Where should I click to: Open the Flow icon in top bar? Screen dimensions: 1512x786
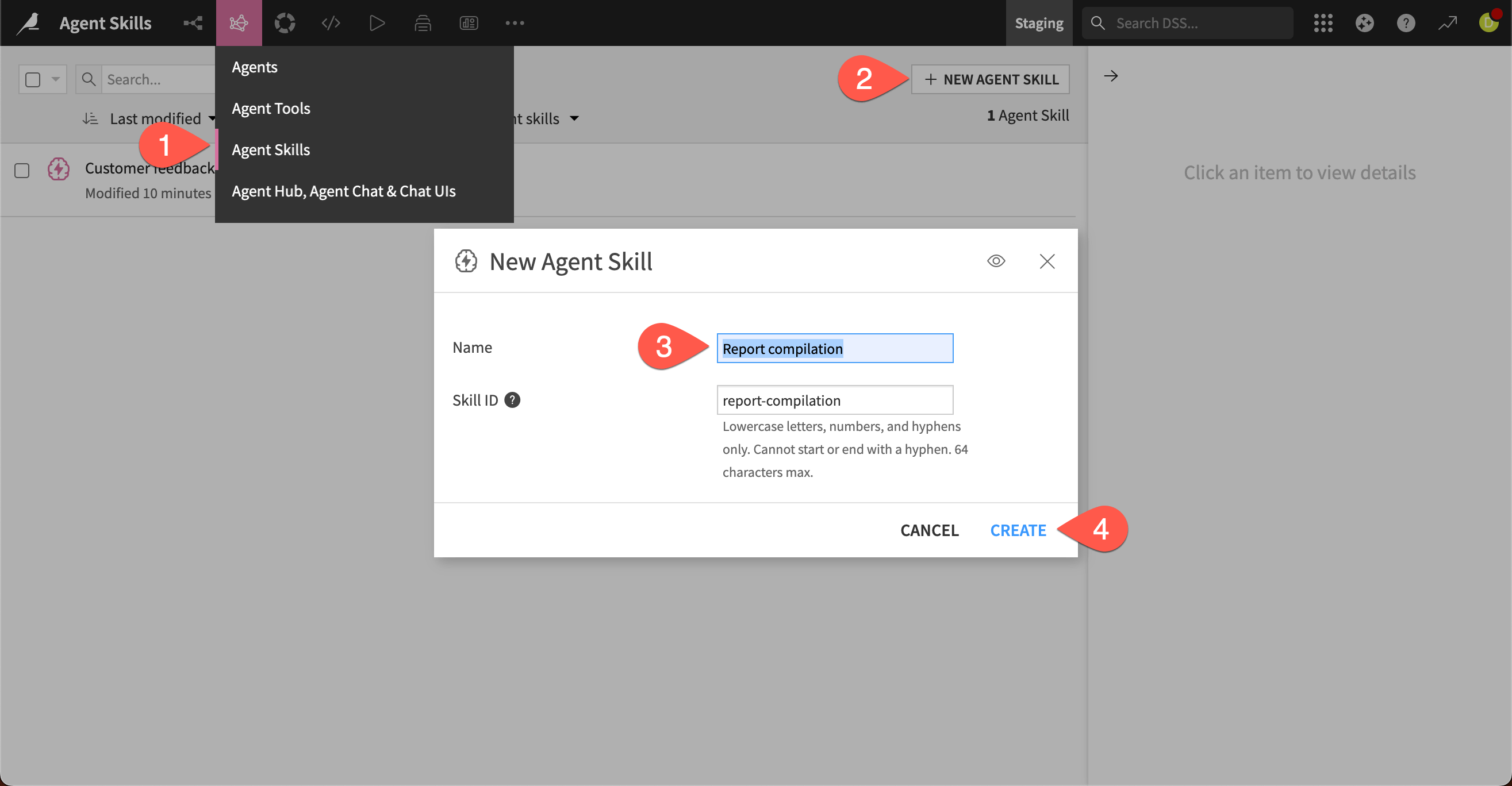click(193, 23)
